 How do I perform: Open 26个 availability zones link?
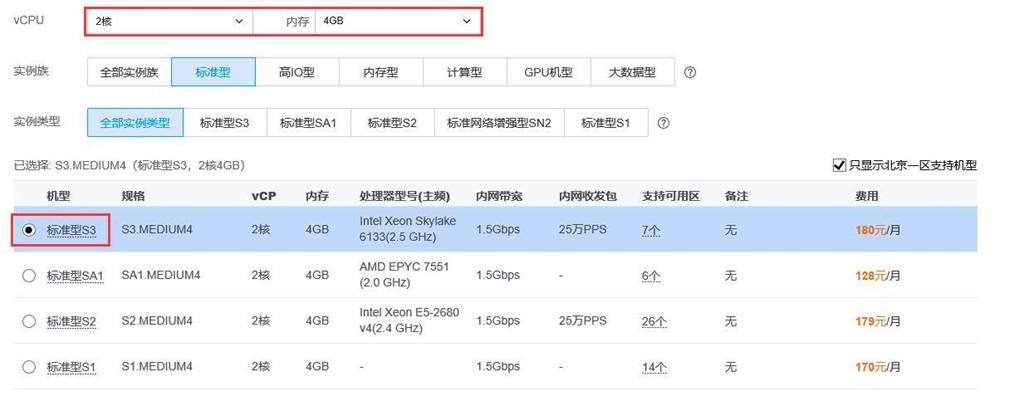[x=652, y=321]
